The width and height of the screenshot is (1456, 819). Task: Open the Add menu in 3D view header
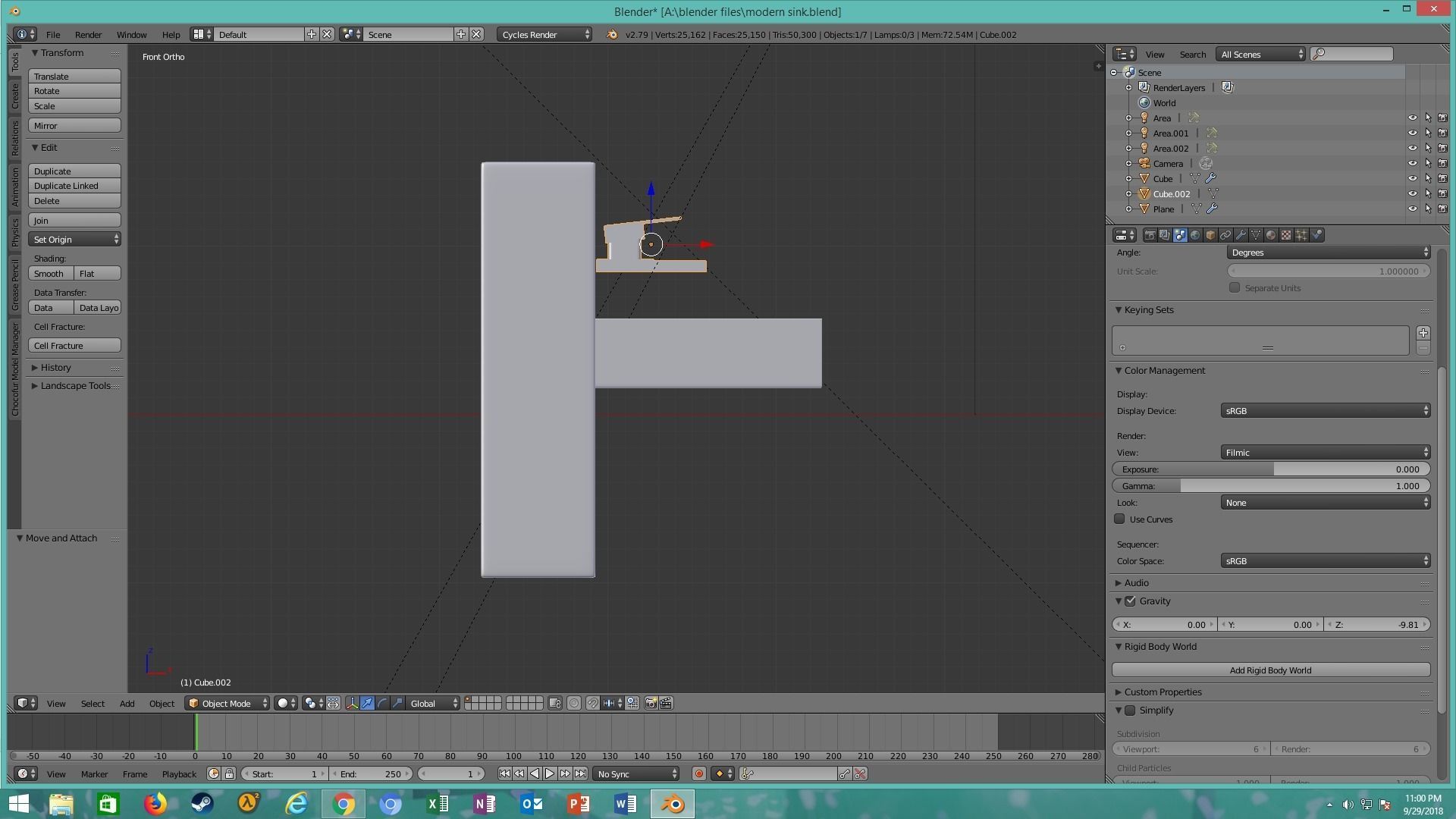coord(127,704)
